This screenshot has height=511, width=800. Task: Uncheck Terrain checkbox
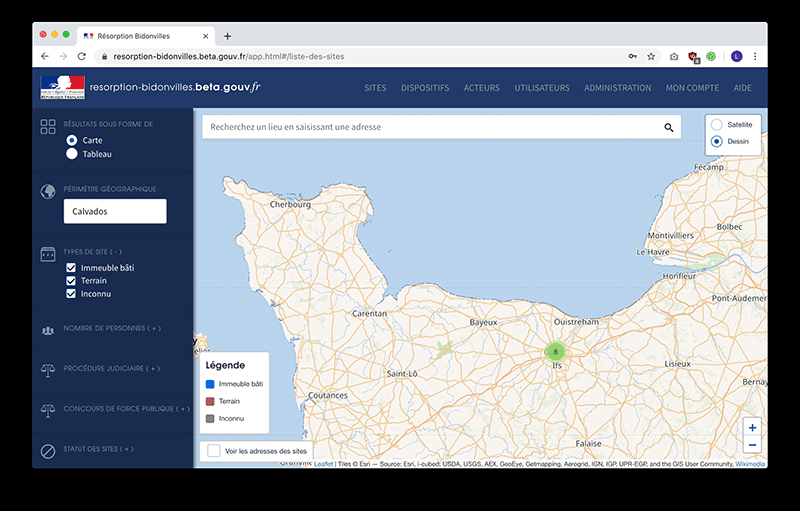(71, 280)
